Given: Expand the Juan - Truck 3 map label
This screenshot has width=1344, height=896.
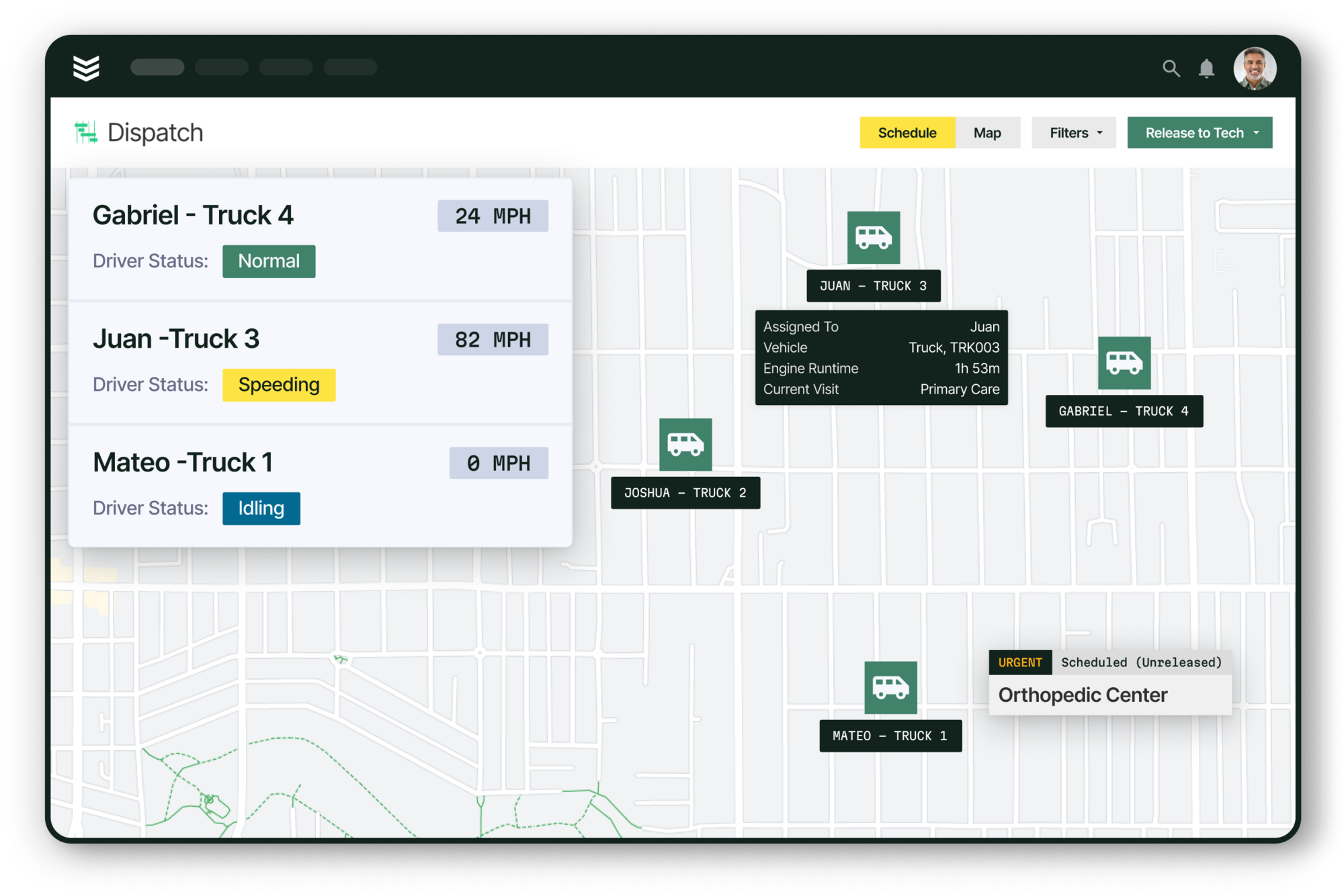Looking at the screenshot, I should [873, 285].
